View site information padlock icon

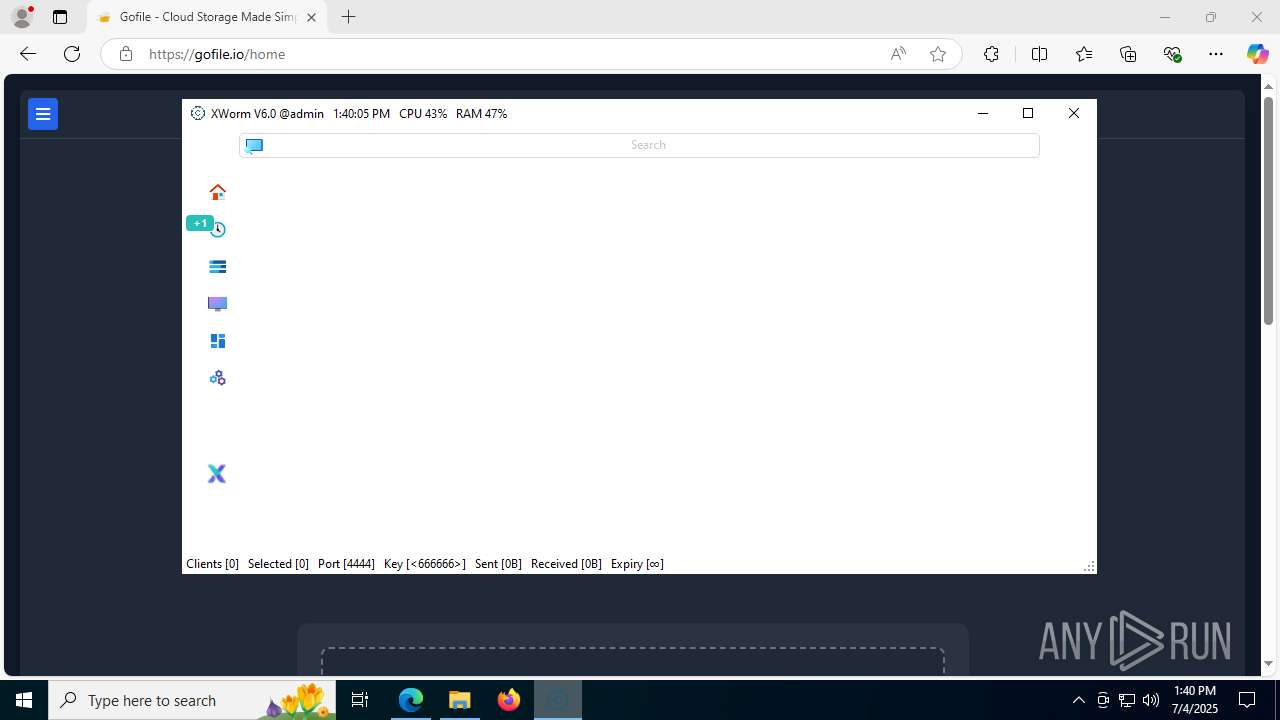click(125, 54)
